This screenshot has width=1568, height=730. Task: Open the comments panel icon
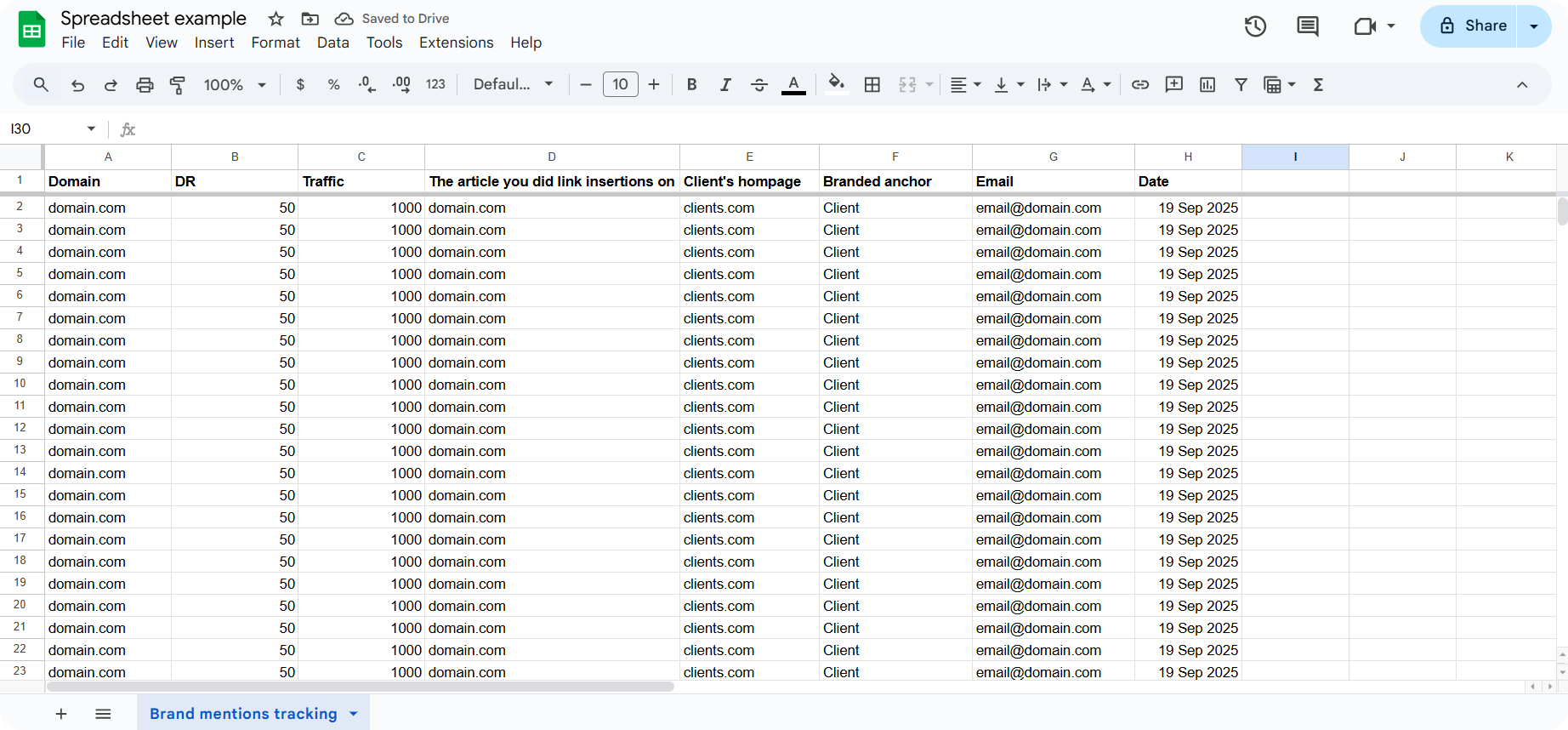pyautogui.click(x=1308, y=26)
